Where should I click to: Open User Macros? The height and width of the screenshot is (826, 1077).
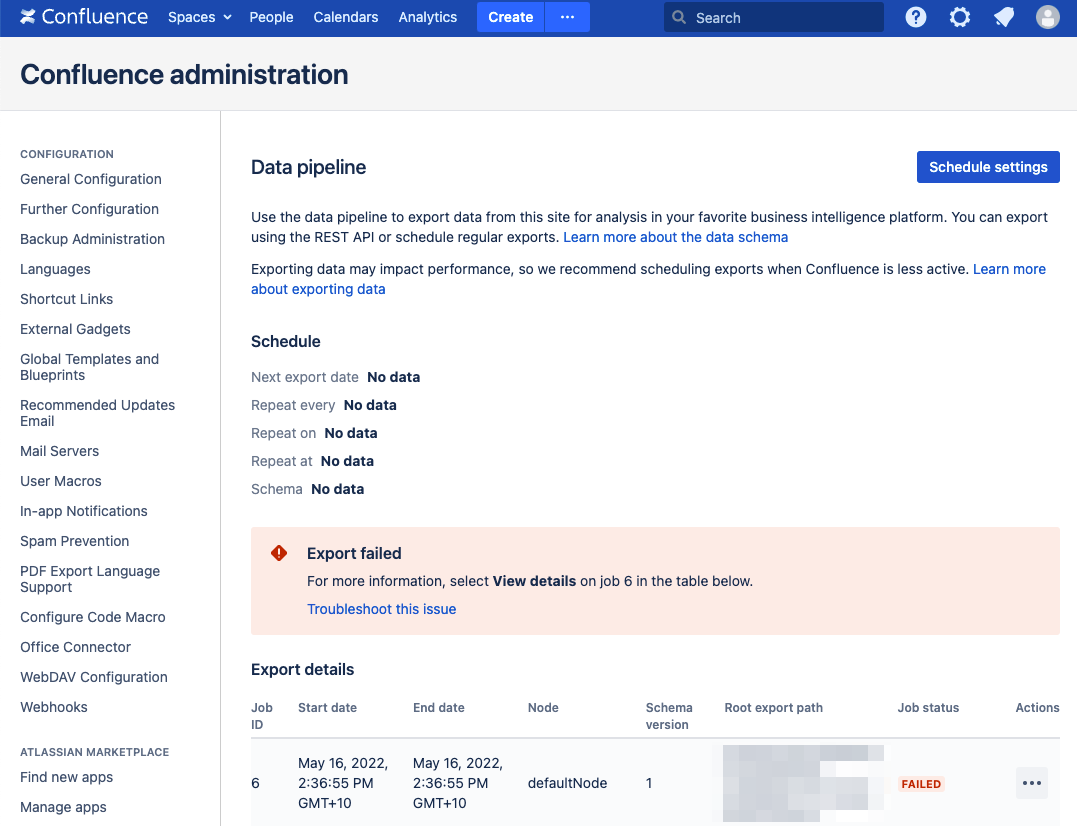click(x=60, y=481)
